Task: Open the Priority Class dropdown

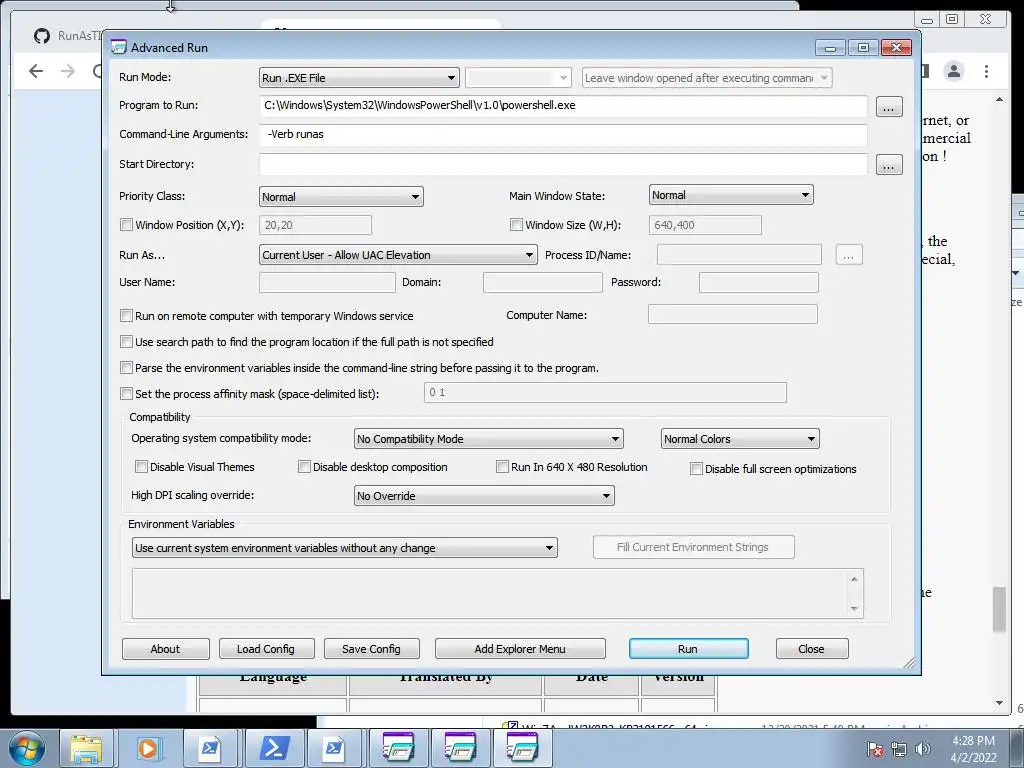Action: (341, 197)
